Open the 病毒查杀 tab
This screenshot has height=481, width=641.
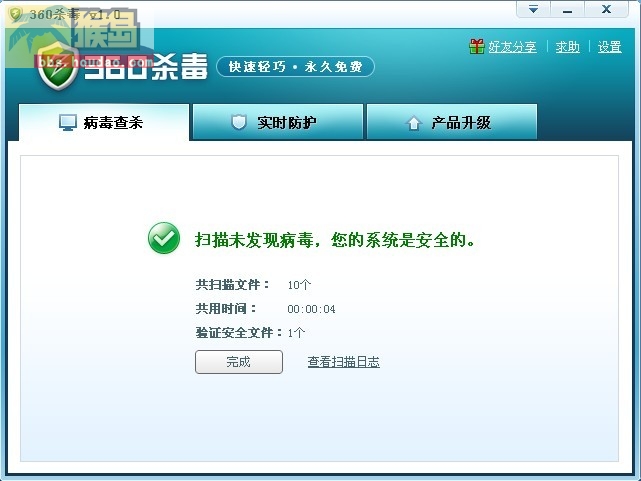(x=104, y=122)
